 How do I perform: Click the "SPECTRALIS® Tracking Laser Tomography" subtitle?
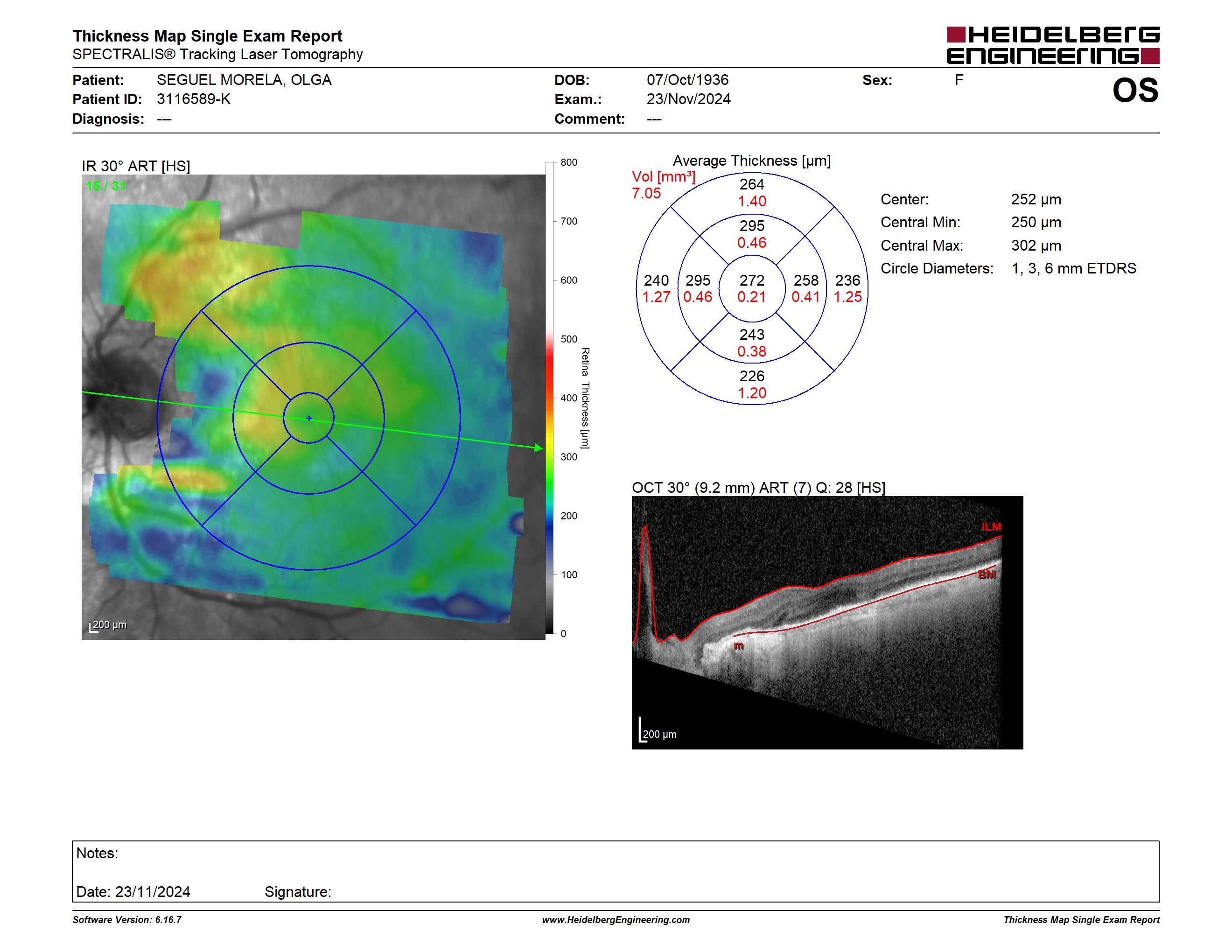pos(217,54)
